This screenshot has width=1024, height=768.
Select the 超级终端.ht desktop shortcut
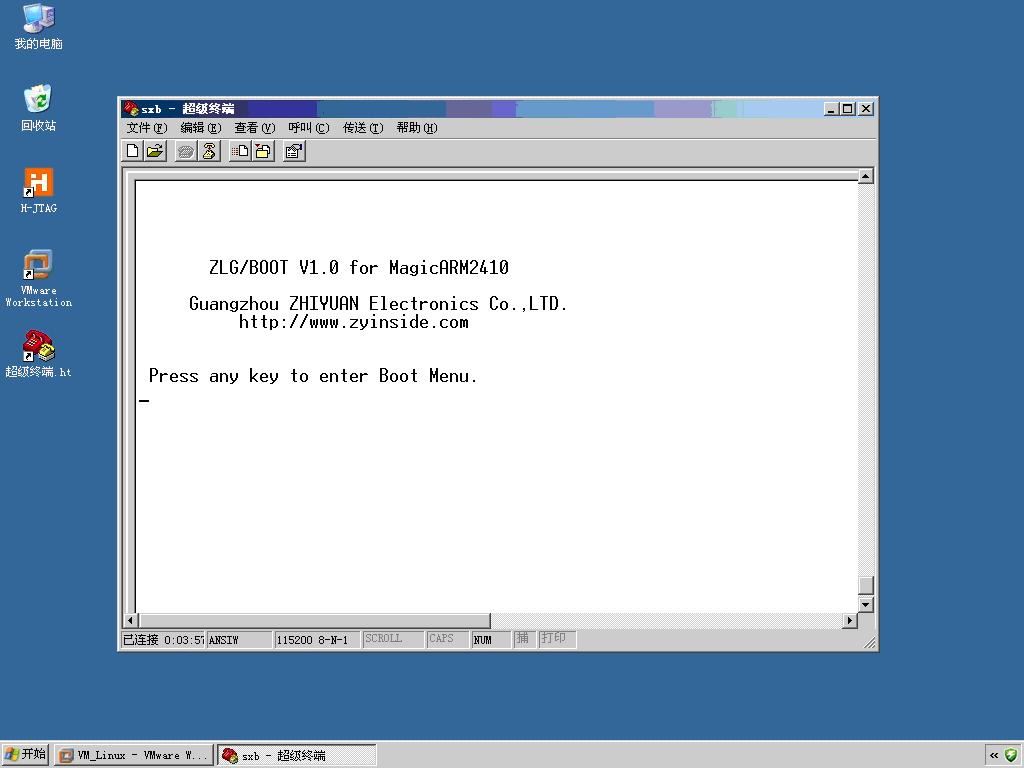click(x=39, y=354)
